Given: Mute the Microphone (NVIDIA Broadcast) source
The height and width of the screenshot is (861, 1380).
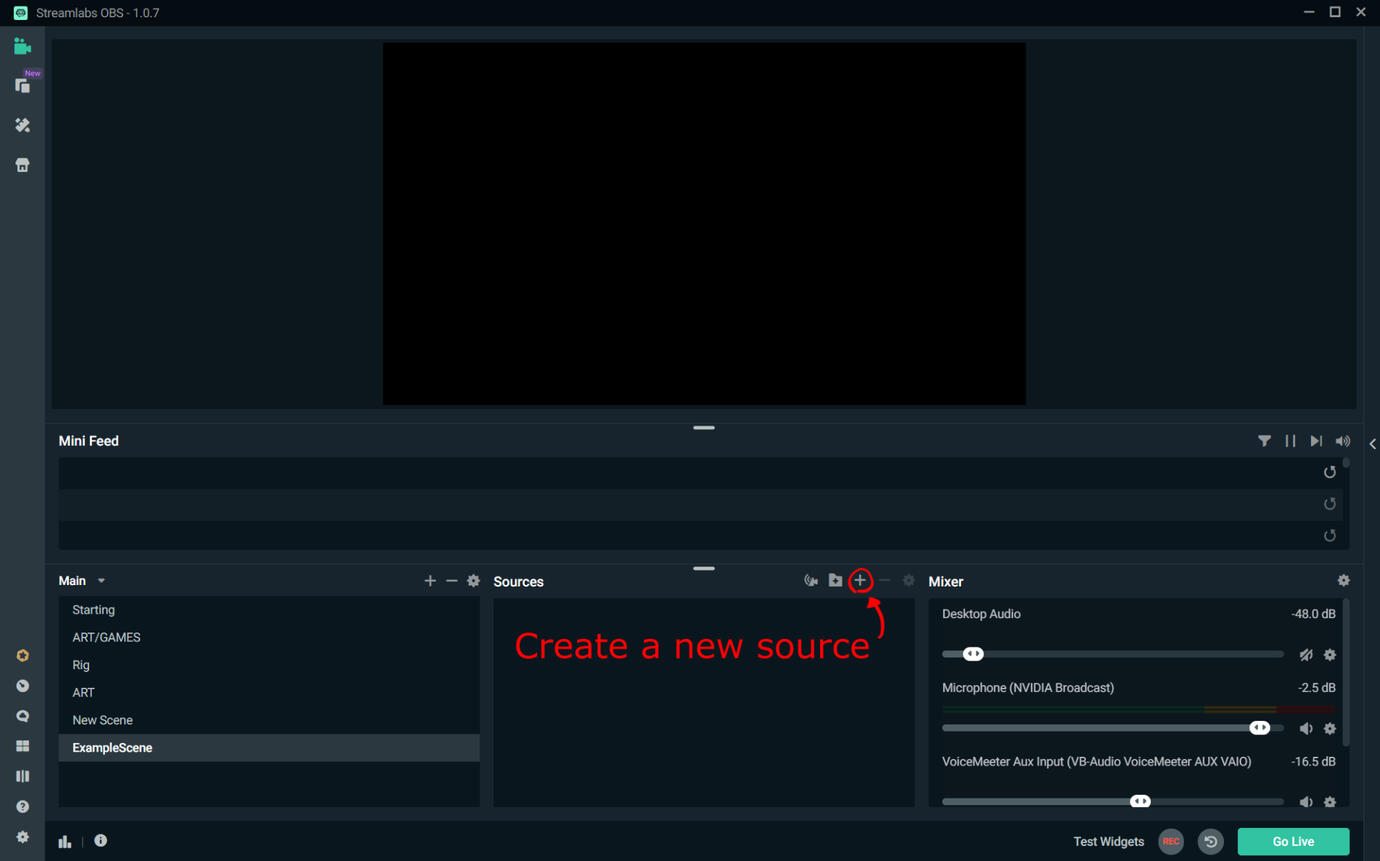Looking at the screenshot, I should click(1305, 729).
